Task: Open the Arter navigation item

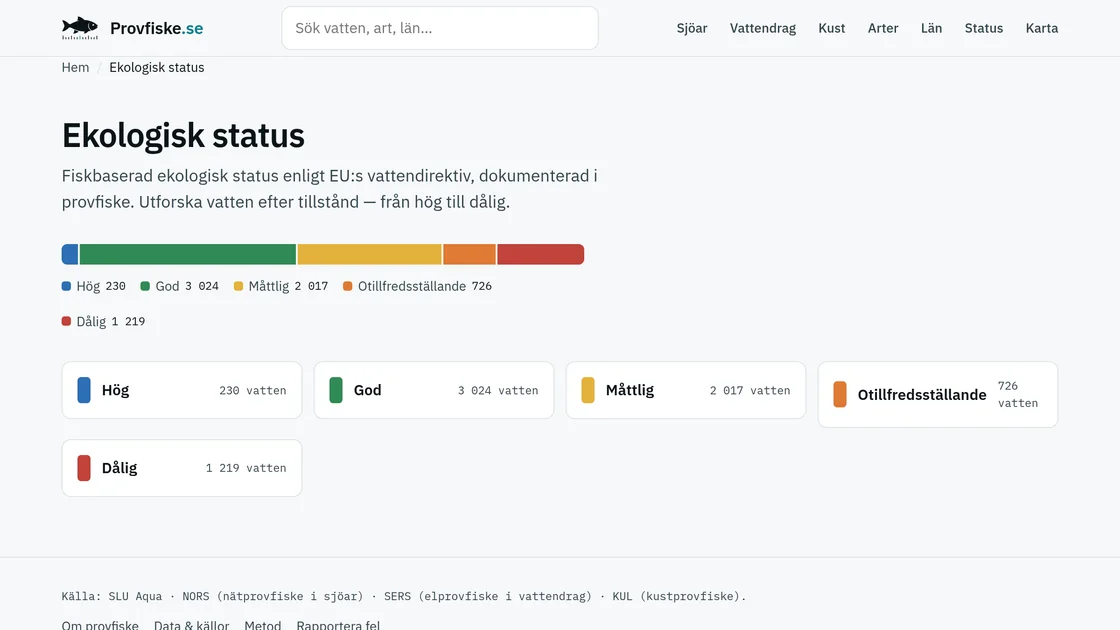Action: pyautogui.click(x=883, y=28)
